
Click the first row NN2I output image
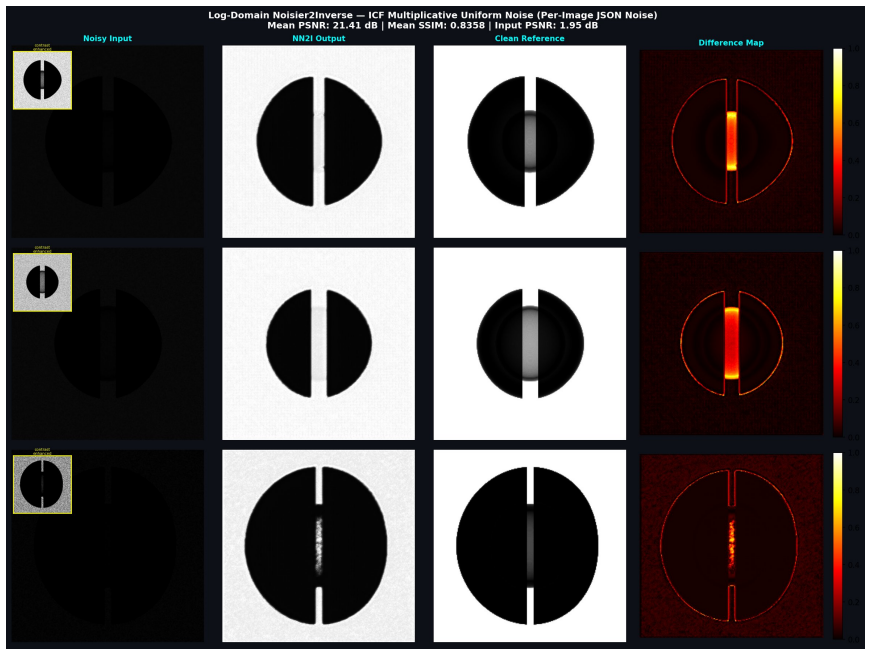click(x=318, y=142)
